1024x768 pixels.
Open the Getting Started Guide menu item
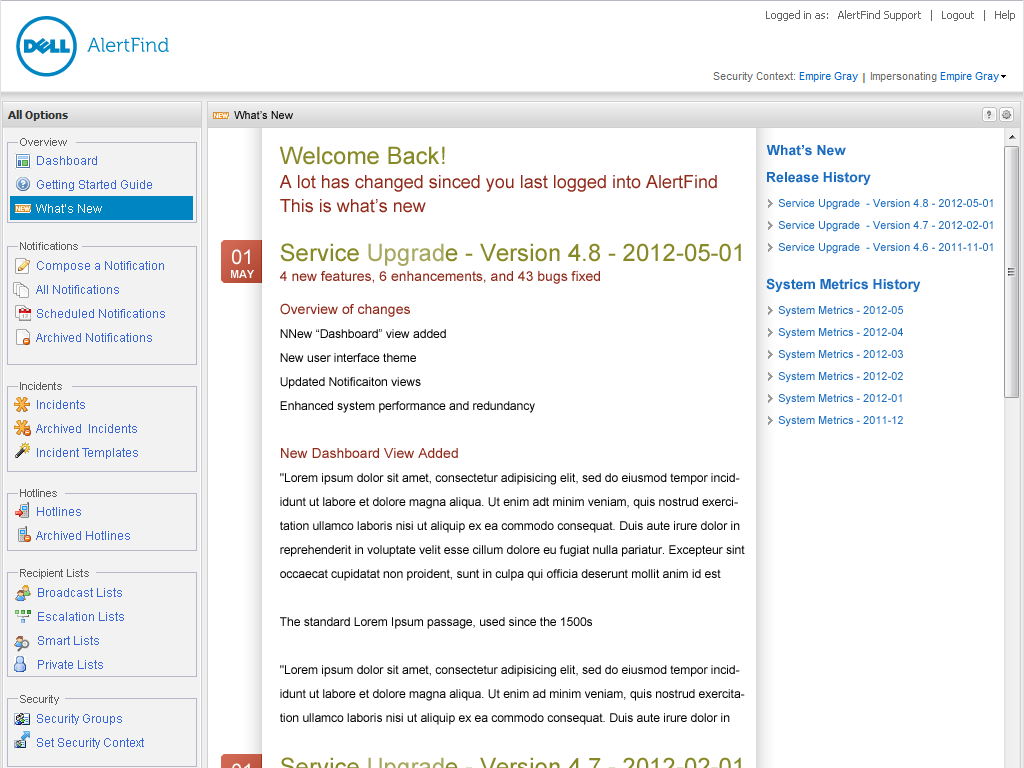[94, 185]
